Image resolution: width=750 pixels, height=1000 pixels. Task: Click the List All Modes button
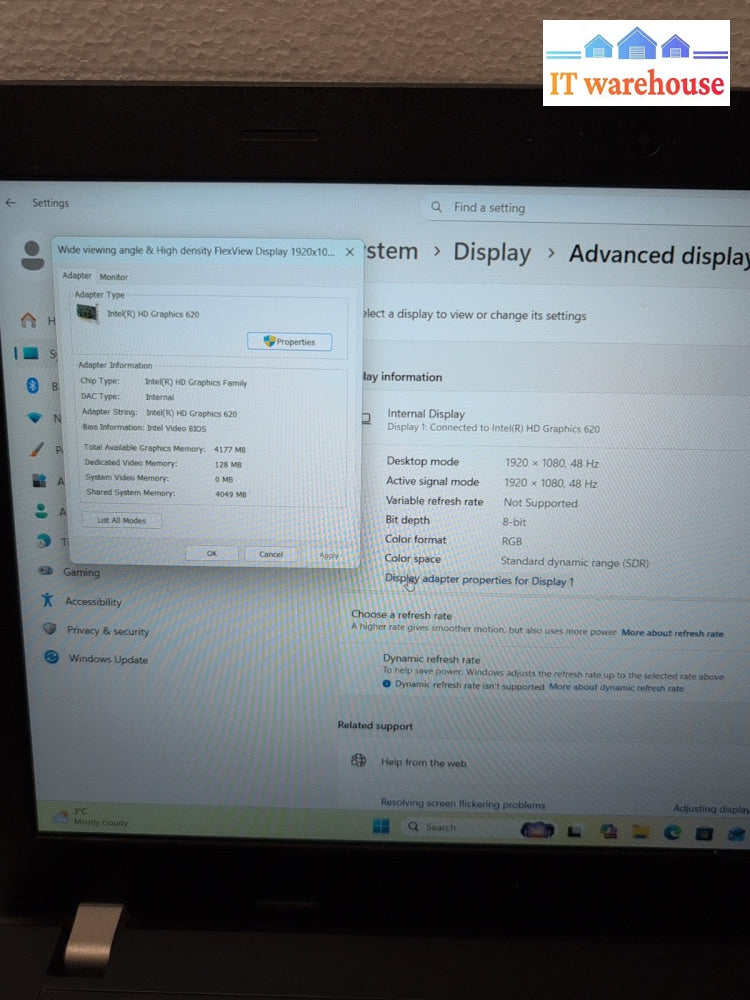point(122,520)
